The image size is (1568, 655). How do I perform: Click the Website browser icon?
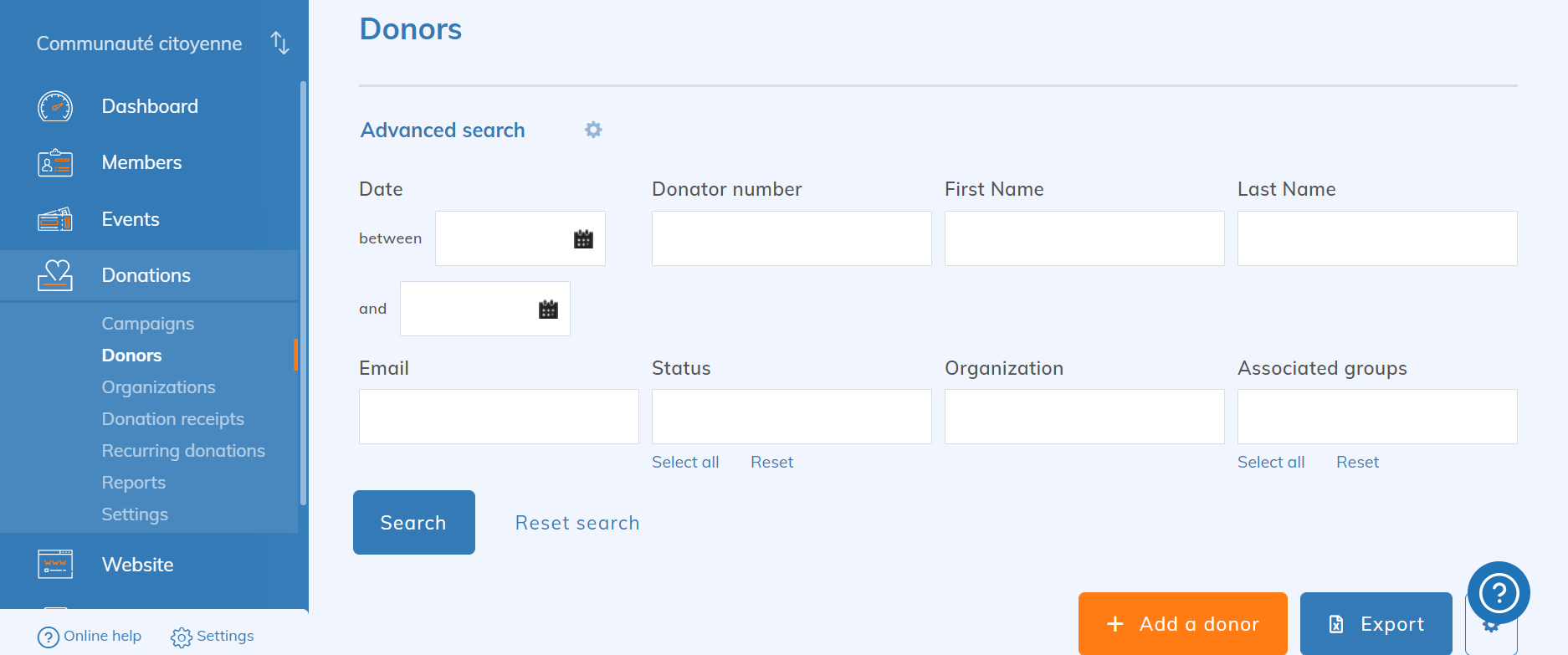click(x=55, y=564)
